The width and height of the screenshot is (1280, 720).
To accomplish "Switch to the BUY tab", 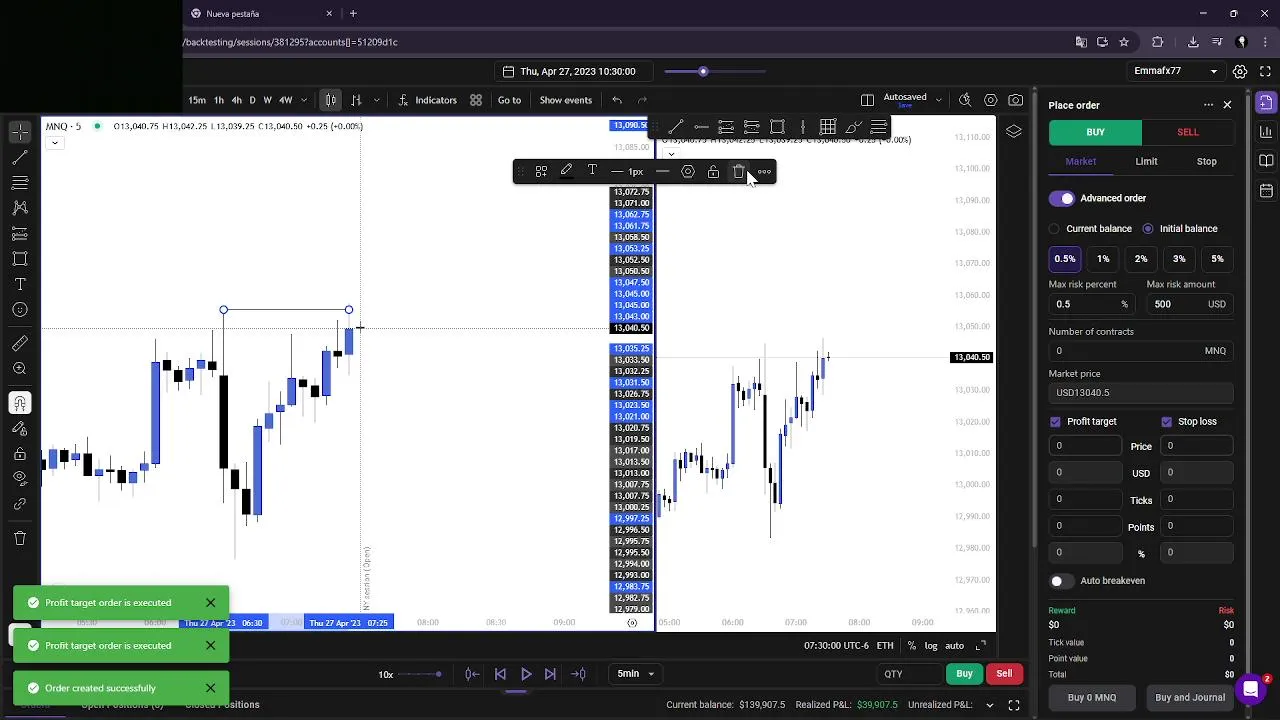I will 1095,132.
